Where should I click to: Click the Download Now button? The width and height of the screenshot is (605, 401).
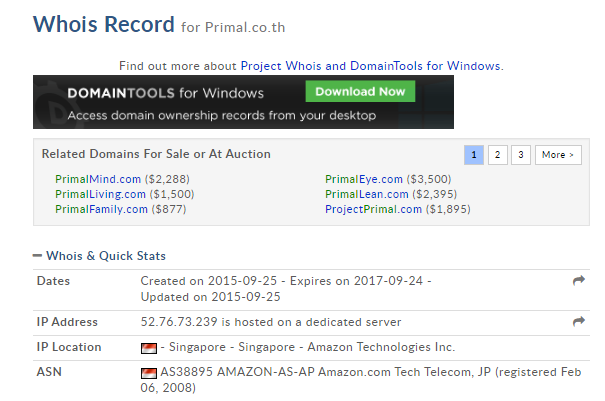pyautogui.click(x=360, y=91)
